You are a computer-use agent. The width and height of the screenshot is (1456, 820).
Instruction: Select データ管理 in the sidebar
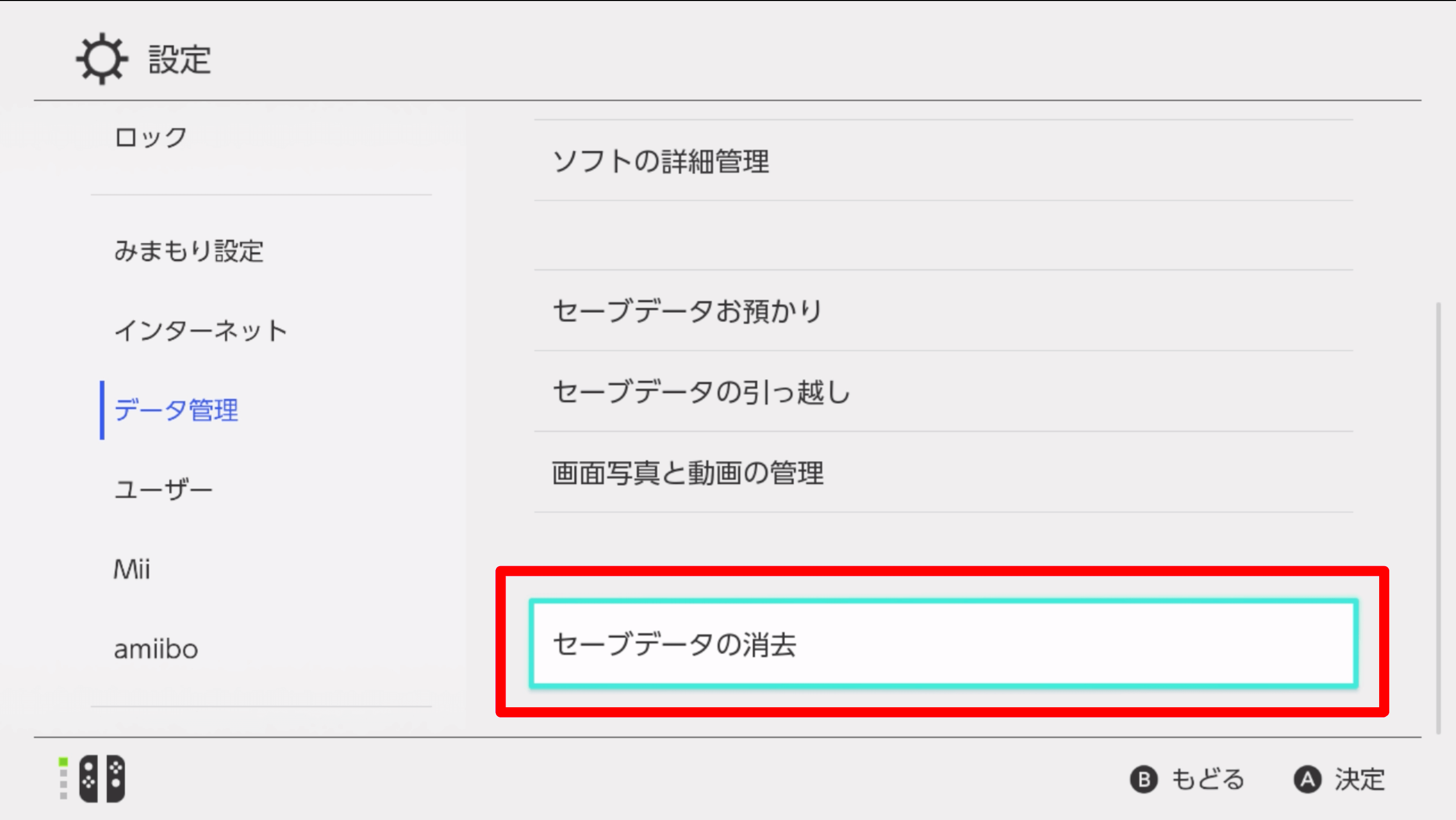click(x=176, y=409)
